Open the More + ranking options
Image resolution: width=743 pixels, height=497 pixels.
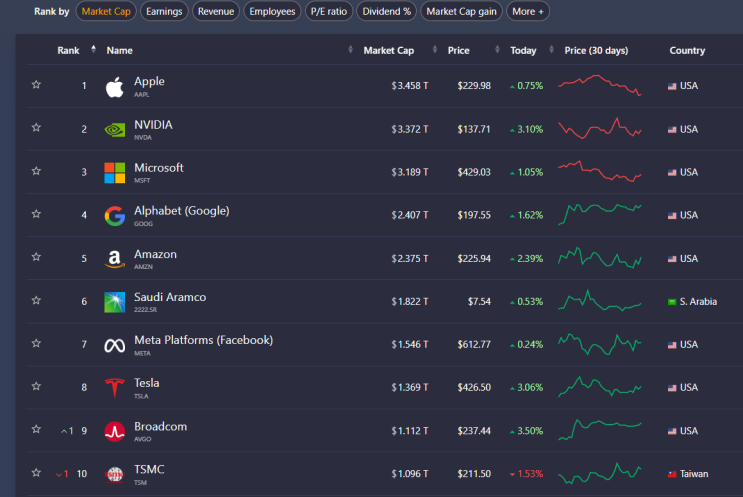pyautogui.click(x=528, y=12)
